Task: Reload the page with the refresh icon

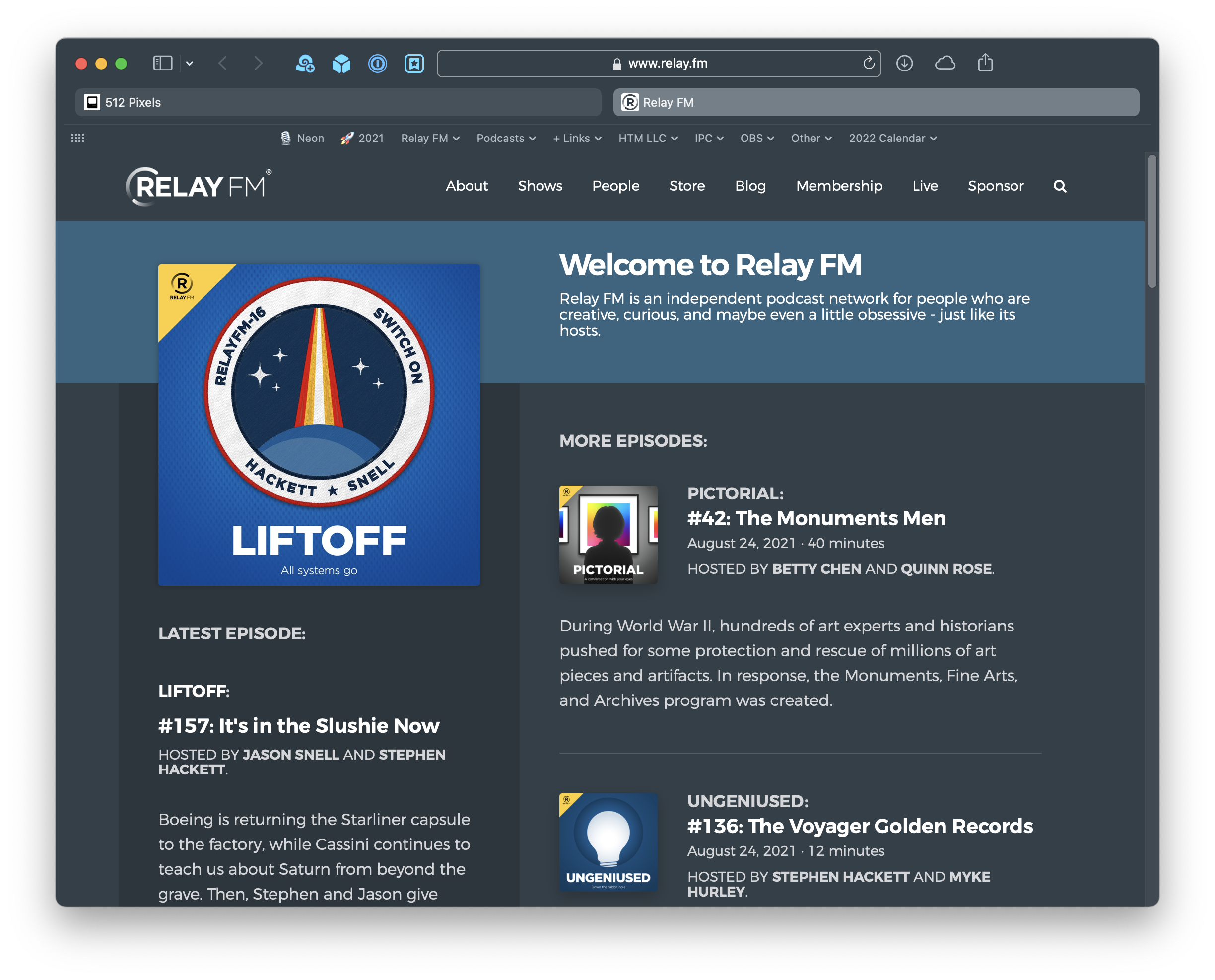Action: (869, 63)
